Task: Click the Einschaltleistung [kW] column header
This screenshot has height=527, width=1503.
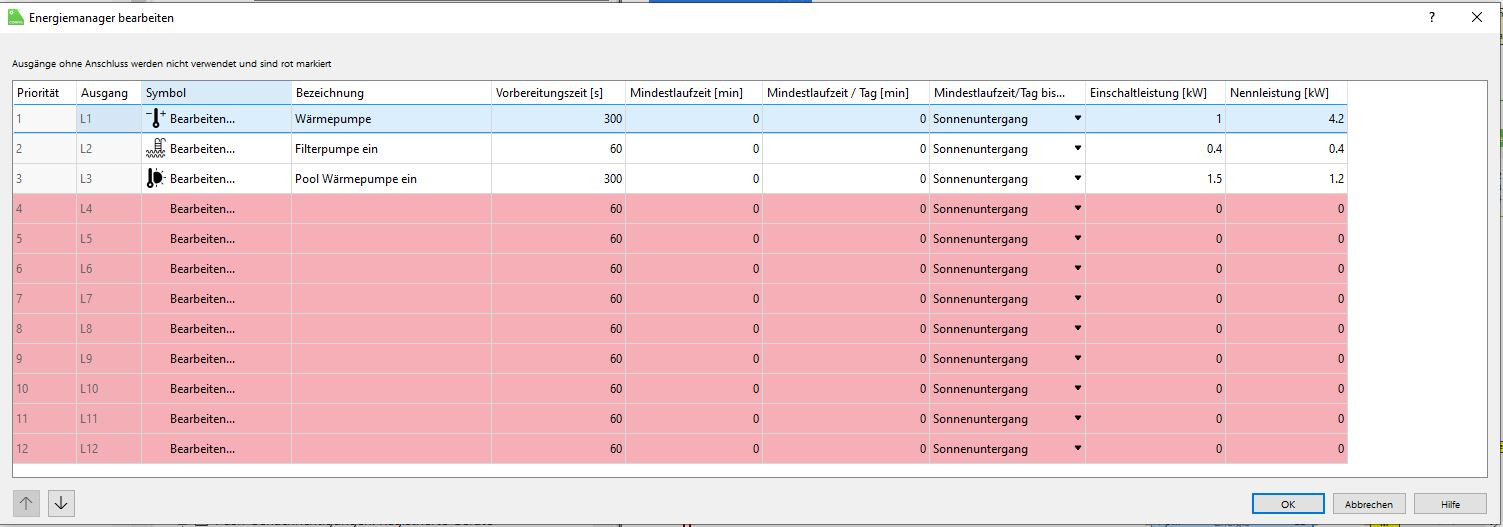Action: pyautogui.click(x=1156, y=92)
